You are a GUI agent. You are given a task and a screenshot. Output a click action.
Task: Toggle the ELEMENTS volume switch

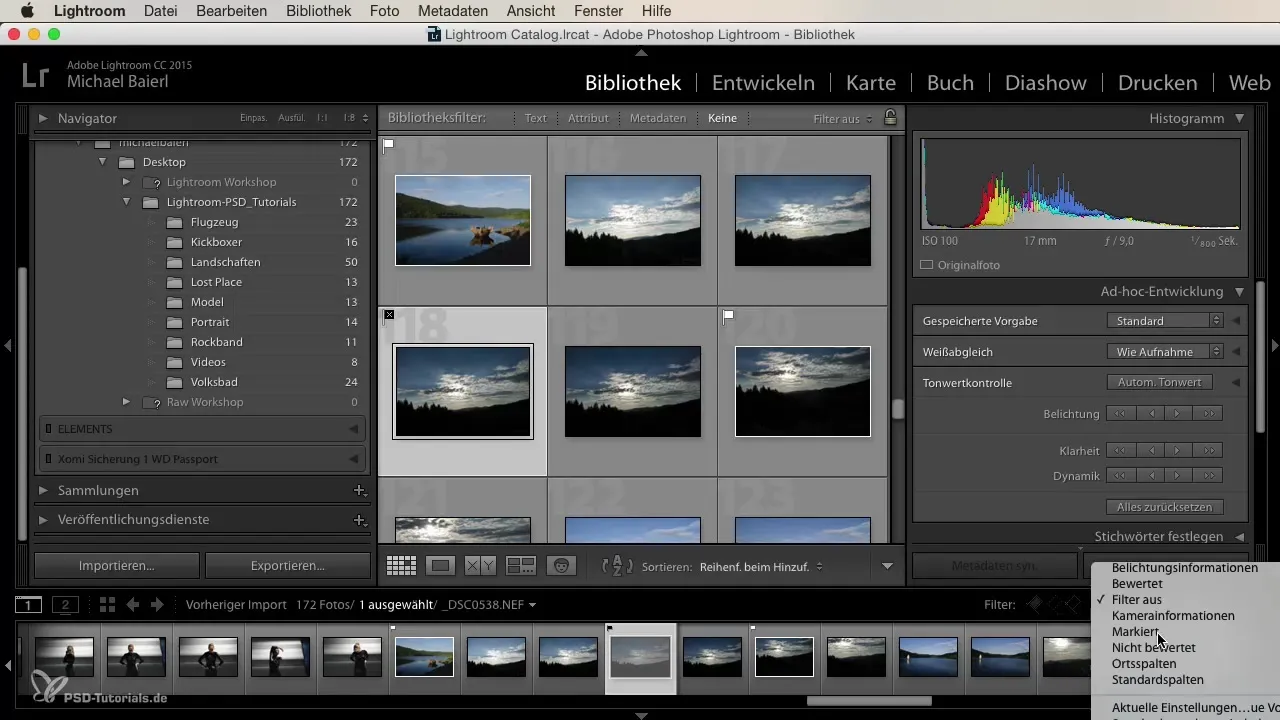pyautogui.click(x=48, y=429)
